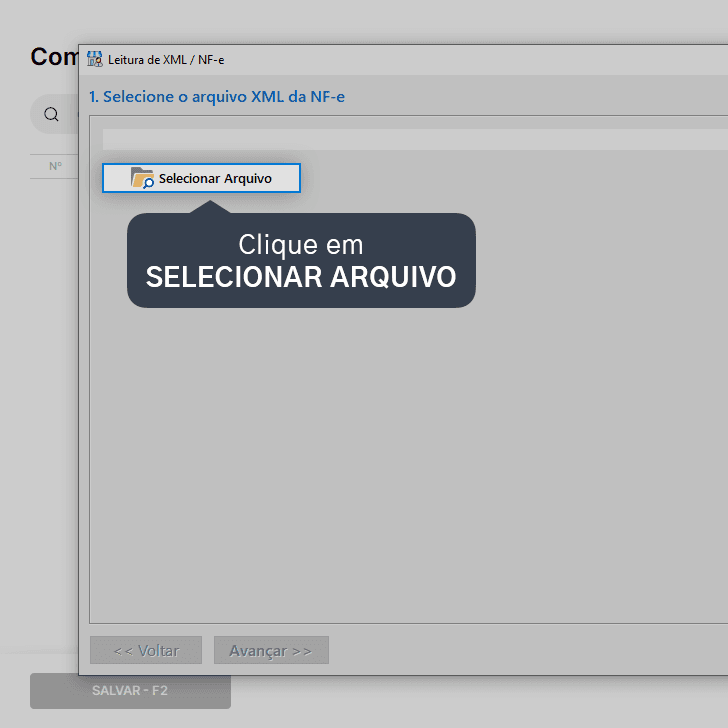Click the empty panel area below the tooltip
This screenshot has width=728, height=728.
pos(409,464)
